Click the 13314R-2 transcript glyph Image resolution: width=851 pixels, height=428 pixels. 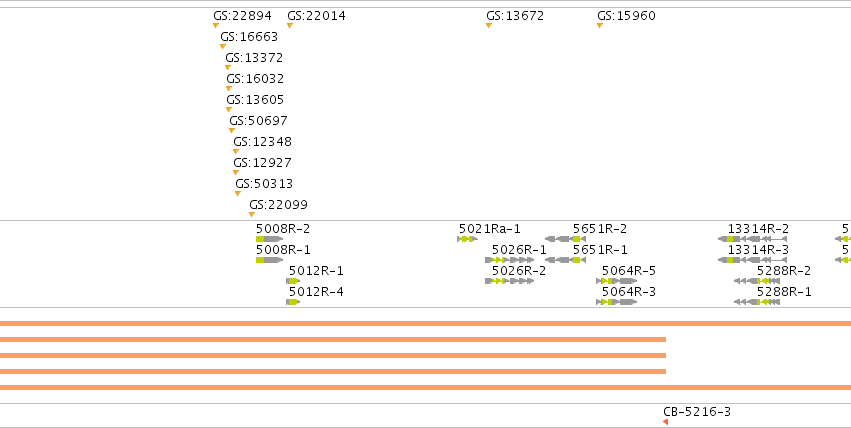pos(752,239)
